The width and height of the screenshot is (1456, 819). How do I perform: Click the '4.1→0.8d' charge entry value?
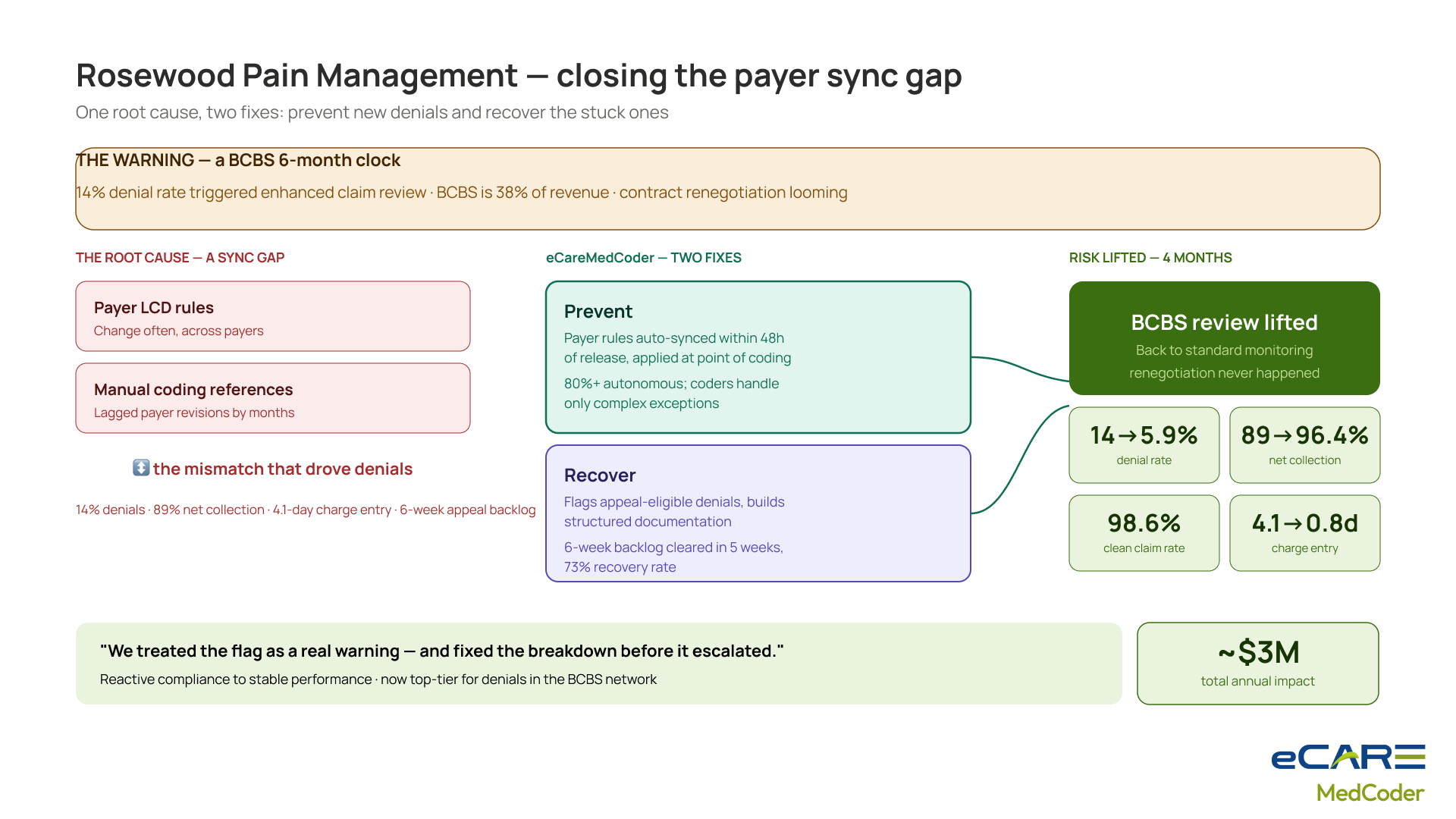(x=1304, y=523)
